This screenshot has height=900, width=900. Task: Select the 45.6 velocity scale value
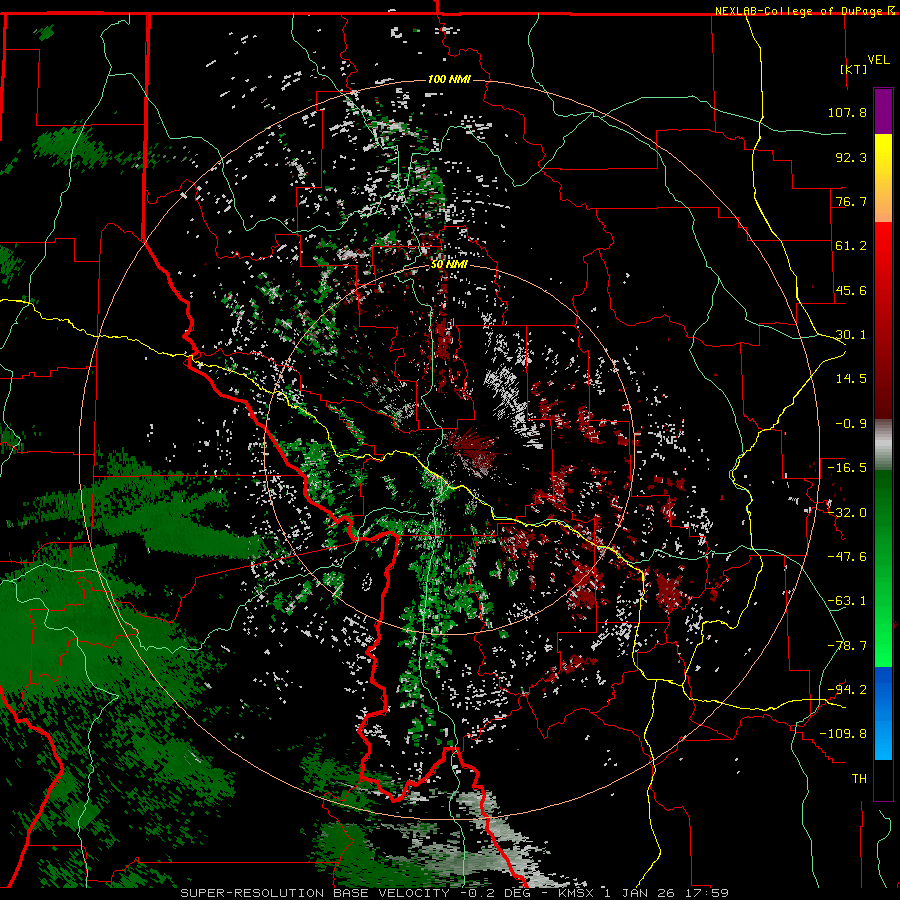[x=851, y=290]
